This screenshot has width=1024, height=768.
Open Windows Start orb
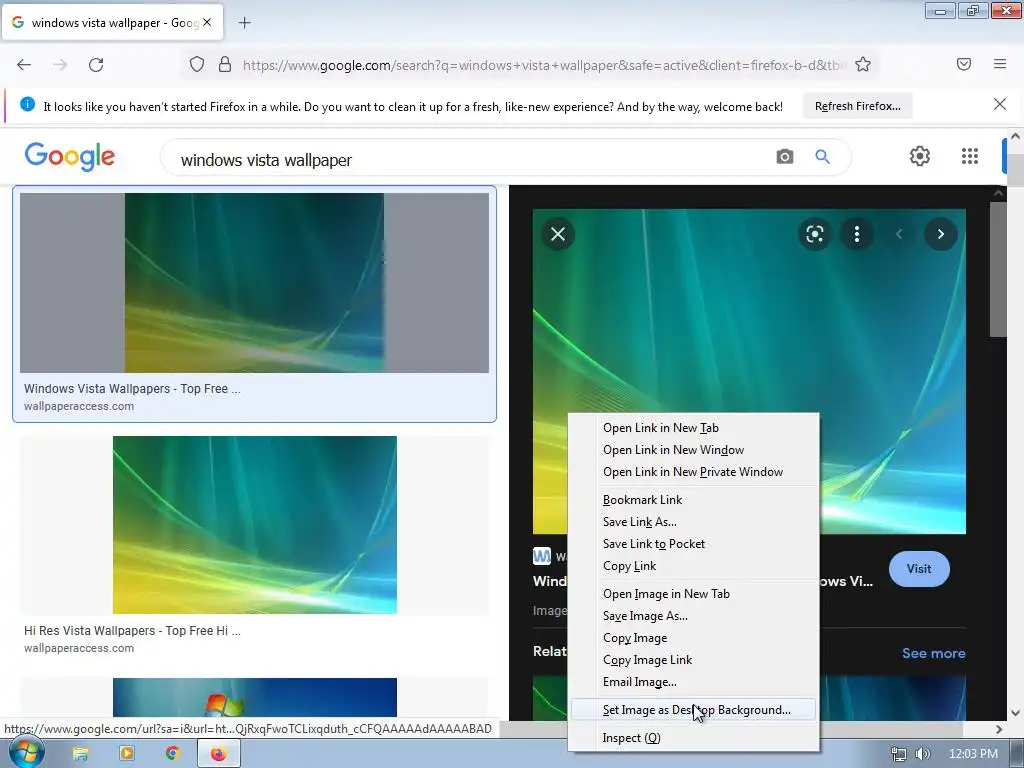pos(25,753)
